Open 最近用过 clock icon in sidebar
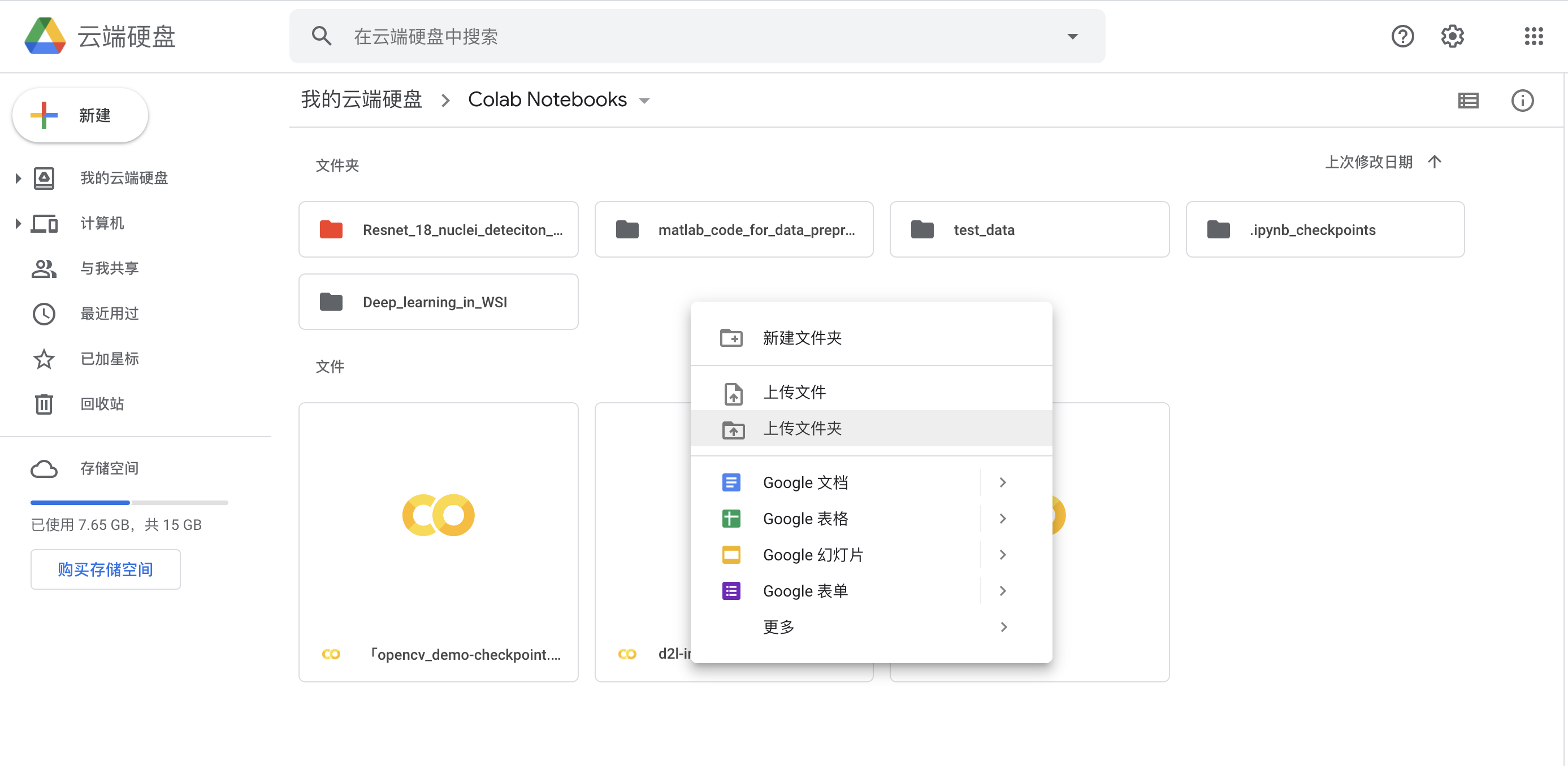The width and height of the screenshot is (1568, 766). pyautogui.click(x=44, y=314)
